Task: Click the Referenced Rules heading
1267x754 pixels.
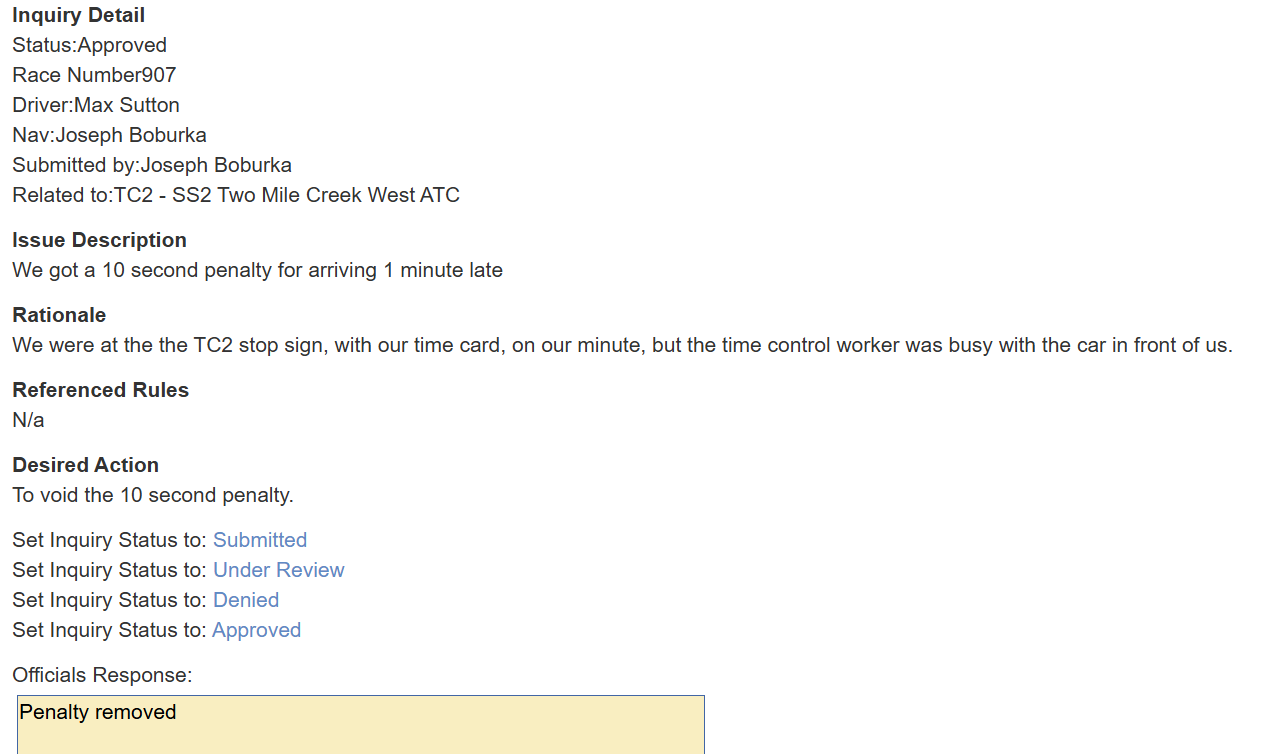Action: click(100, 390)
